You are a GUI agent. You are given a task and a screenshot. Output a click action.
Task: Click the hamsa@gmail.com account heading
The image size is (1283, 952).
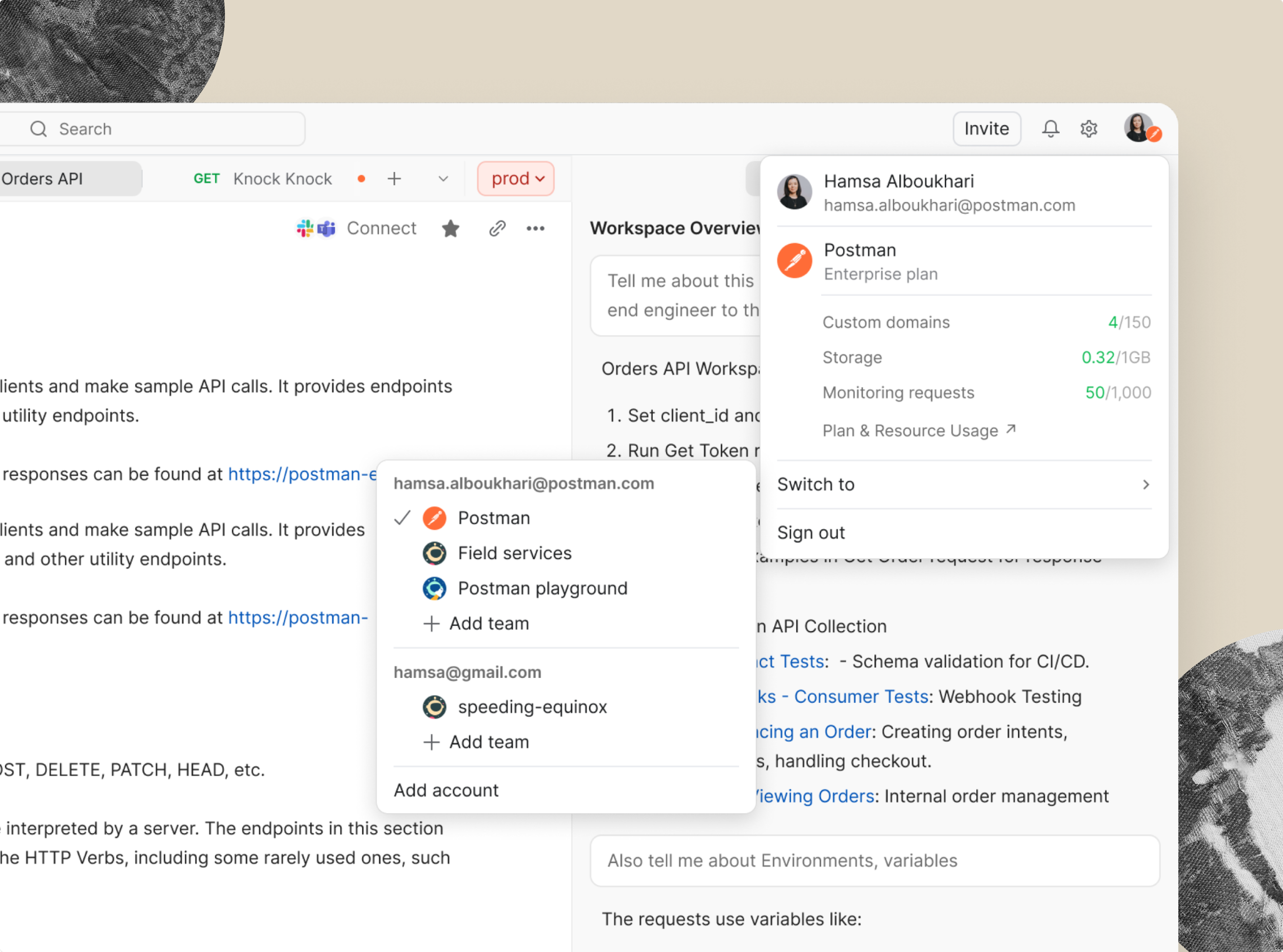(467, 672)
